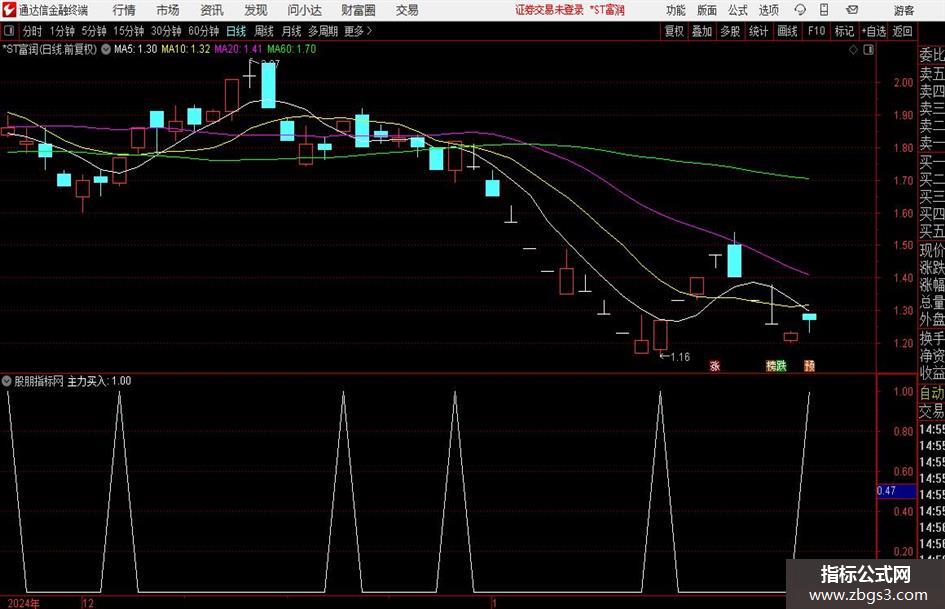The height and width of the screenshot is (609, 945).
Task: Click the MA10: 1.32 indicator label
Action: (186, 49)
